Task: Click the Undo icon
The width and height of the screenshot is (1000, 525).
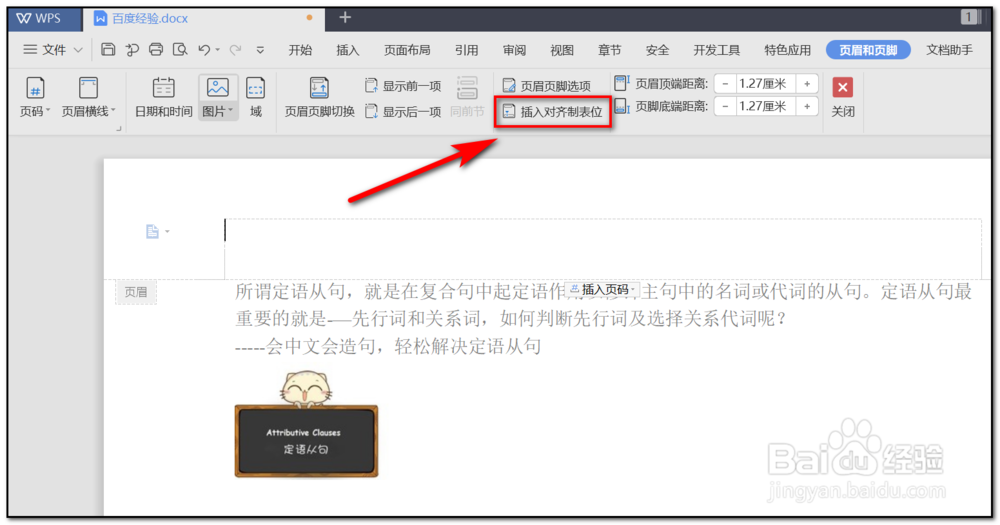Action: coord(204,49)
